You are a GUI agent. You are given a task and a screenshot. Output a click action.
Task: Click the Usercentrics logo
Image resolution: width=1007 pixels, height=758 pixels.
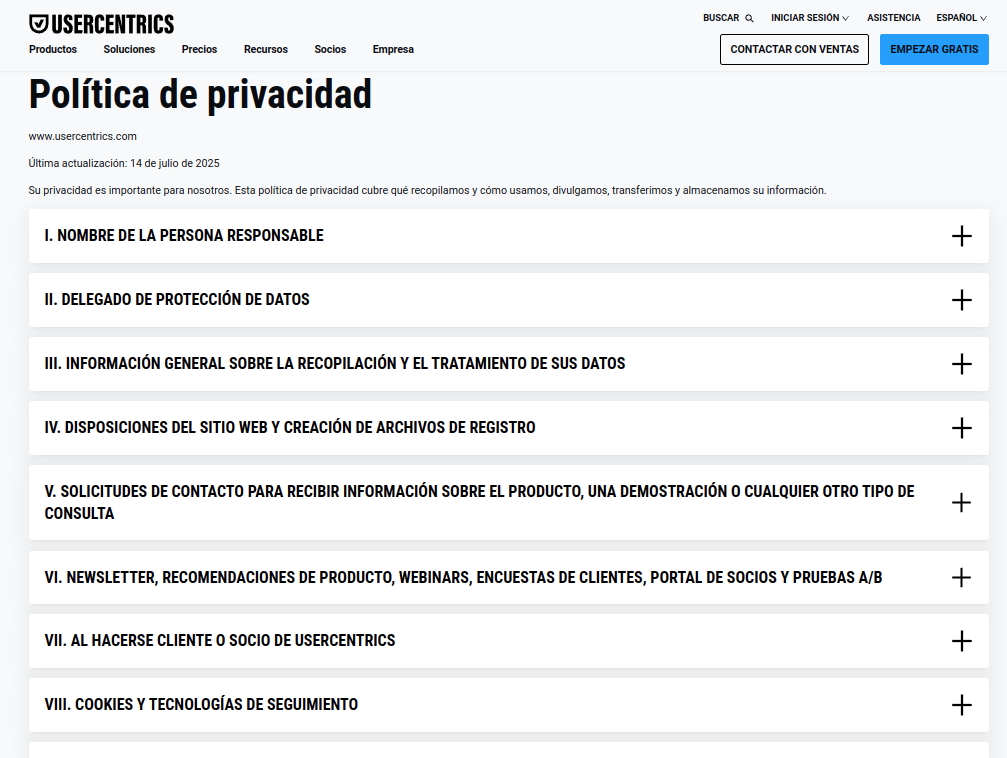[x=101, y=24]
